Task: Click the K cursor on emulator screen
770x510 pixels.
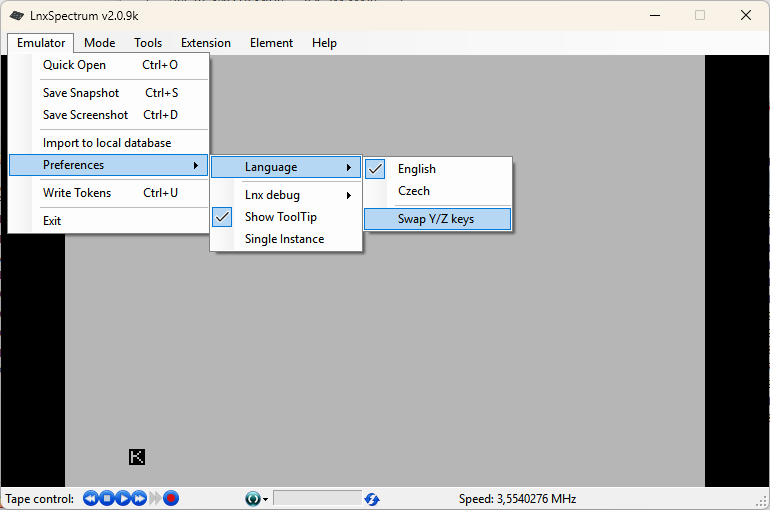Action: coord(137,457)
